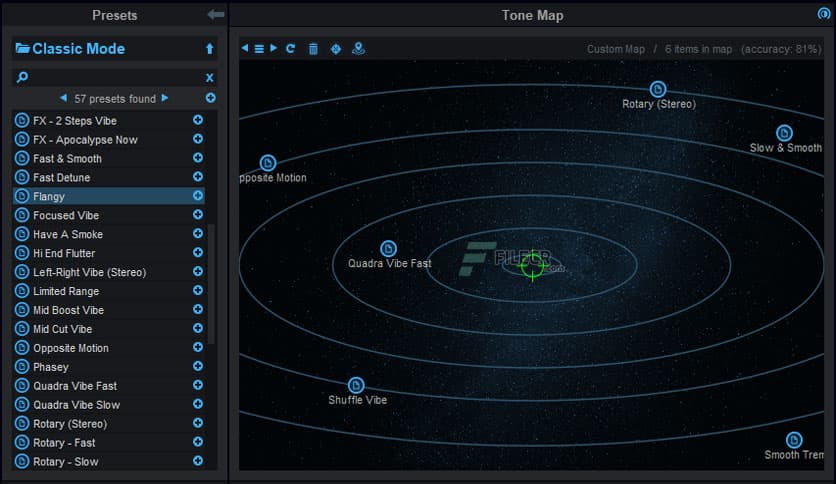Go to previous tone map
The image size is (836, 484).
(245, 48)
